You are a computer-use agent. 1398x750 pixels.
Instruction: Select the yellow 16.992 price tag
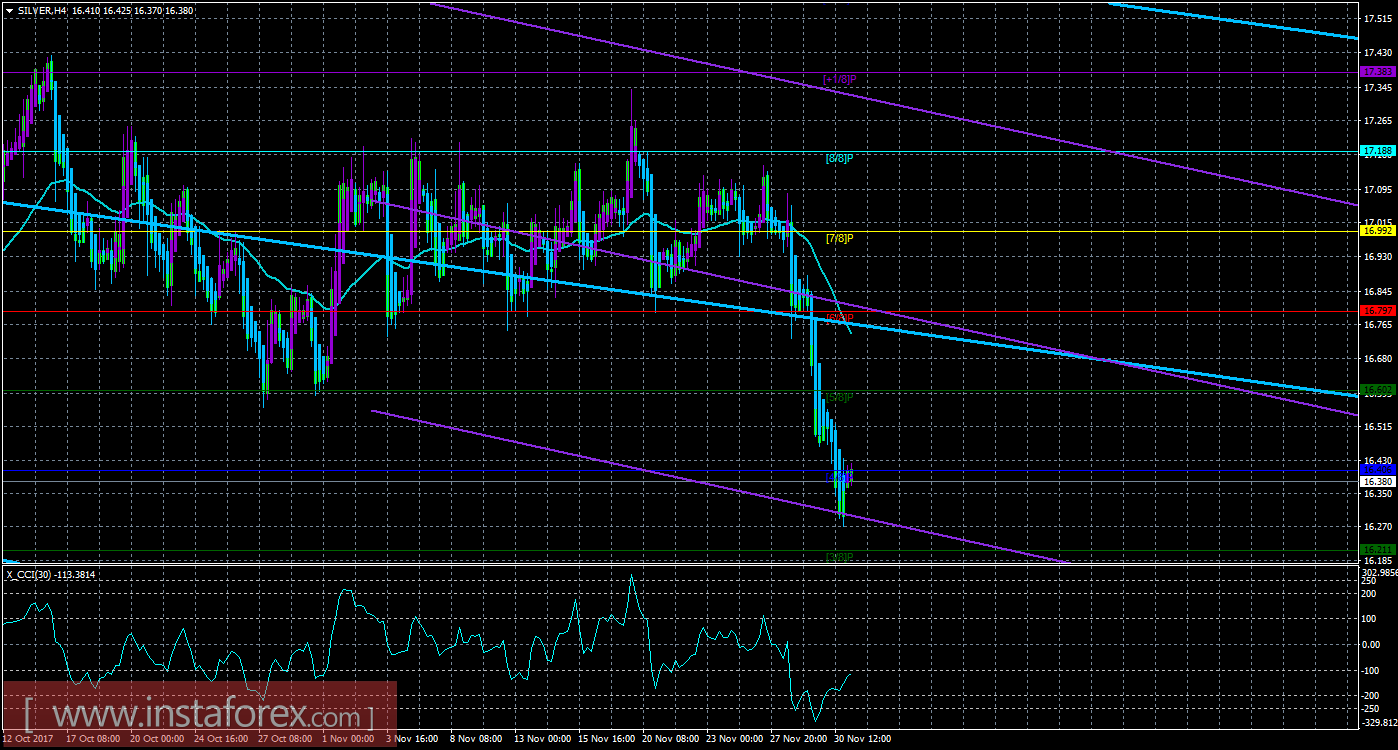tap(1377, 230)
